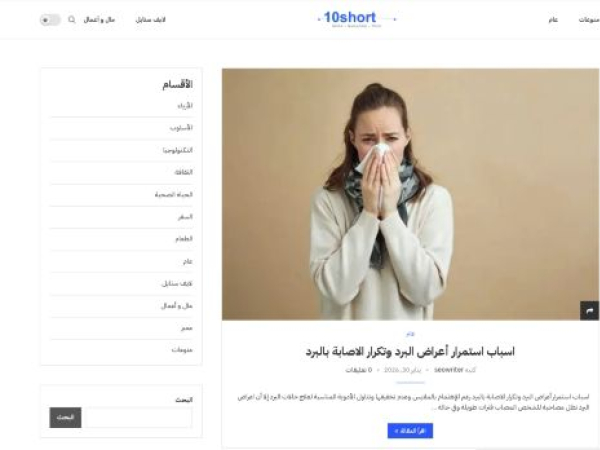Focus the sidebar search text field
600x450 pixels.
tap(138, 417)
